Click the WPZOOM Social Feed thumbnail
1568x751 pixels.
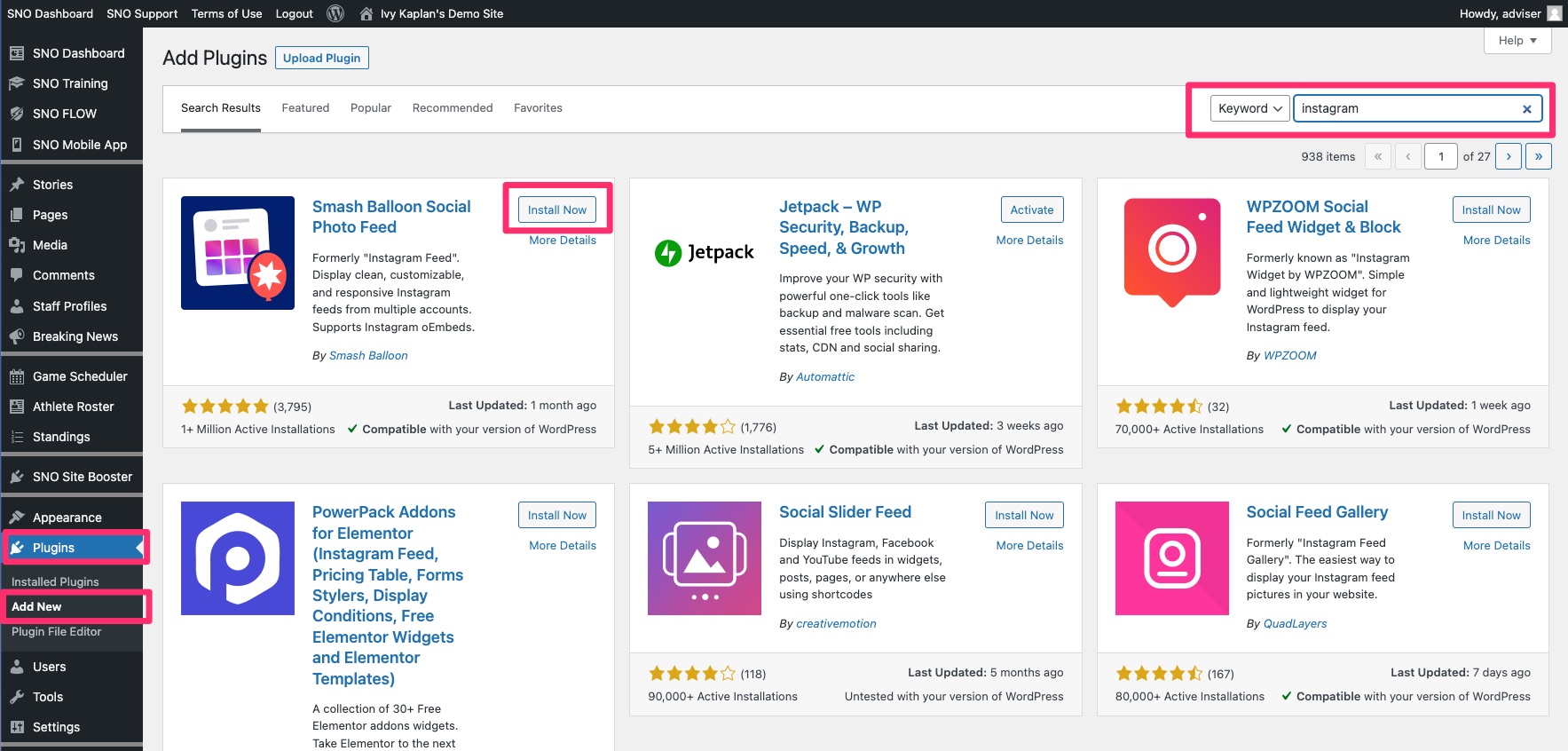(x=1171, y=253)
